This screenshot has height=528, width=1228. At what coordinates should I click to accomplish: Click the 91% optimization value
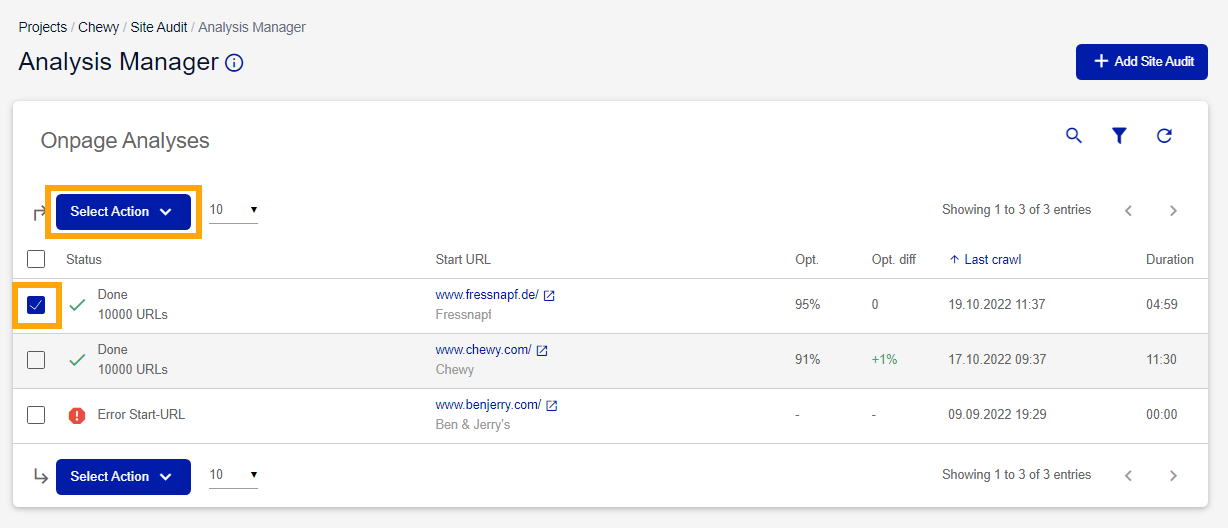(807, 359)
